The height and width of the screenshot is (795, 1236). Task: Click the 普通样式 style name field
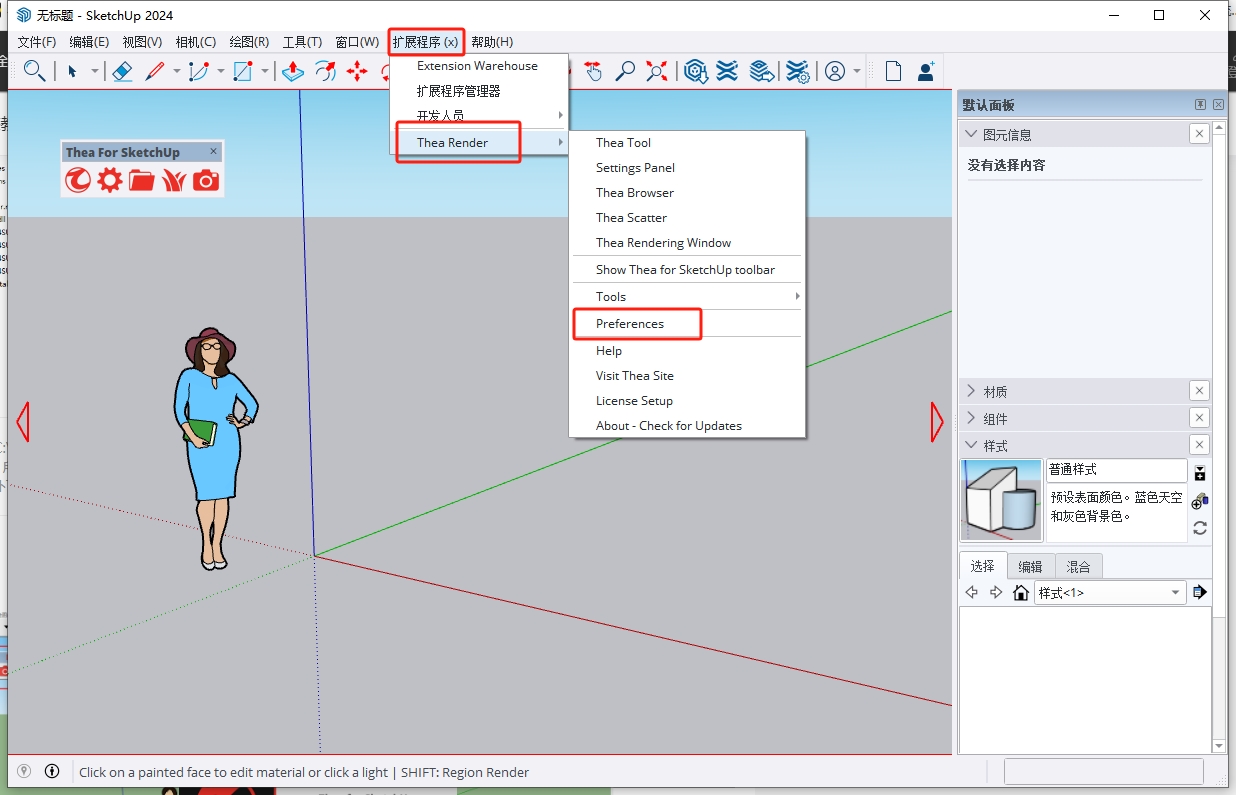[x=1116, y=470]
